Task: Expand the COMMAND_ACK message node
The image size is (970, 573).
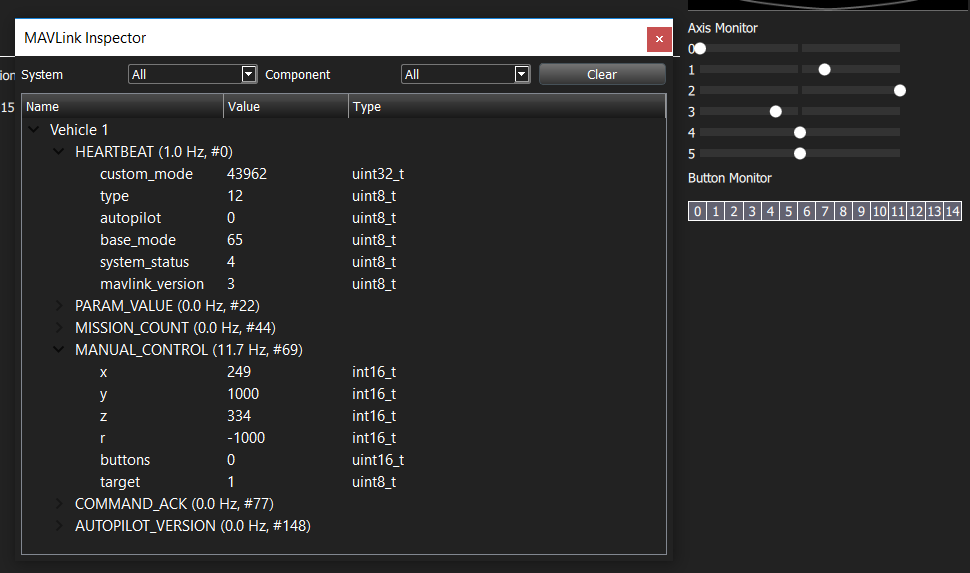Action: (59, 504)
